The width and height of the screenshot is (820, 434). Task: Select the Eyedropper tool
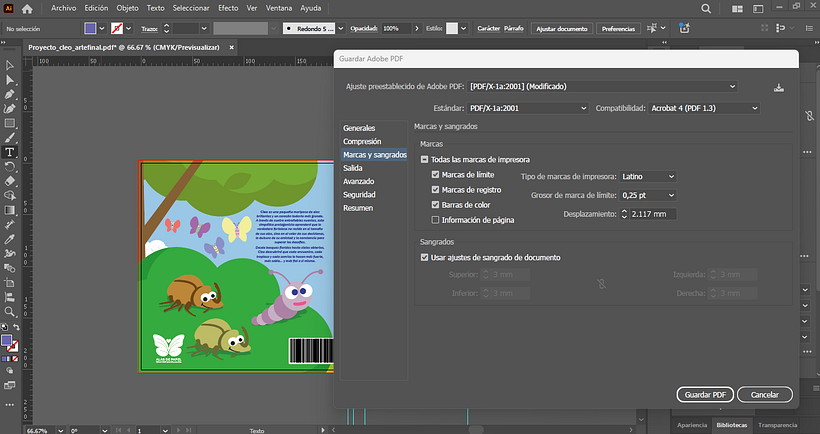pyautogui.click(x=9, y=239)
